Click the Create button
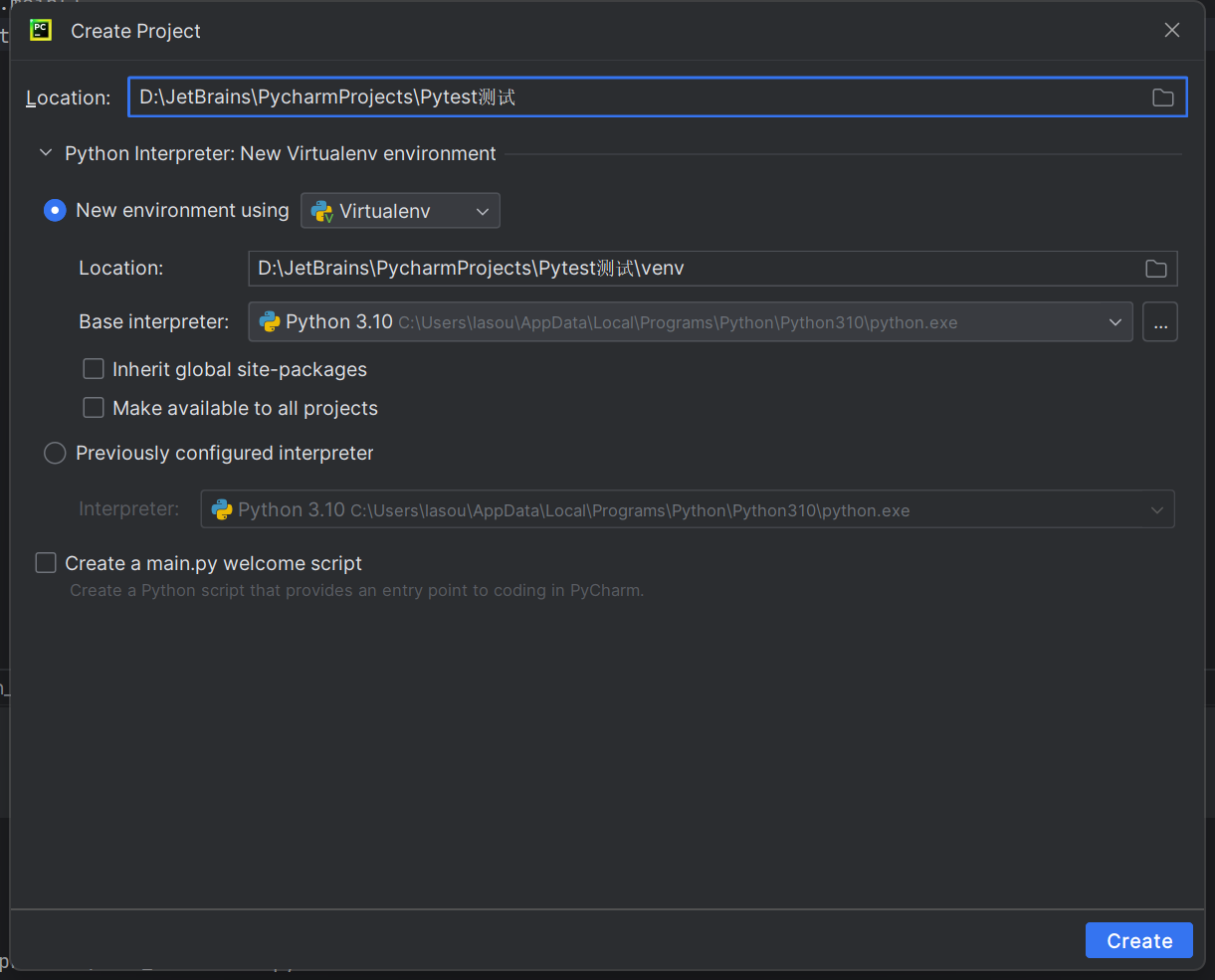Image resolution: width=1215 pixels, height=980 pixels. (1139, 941)
